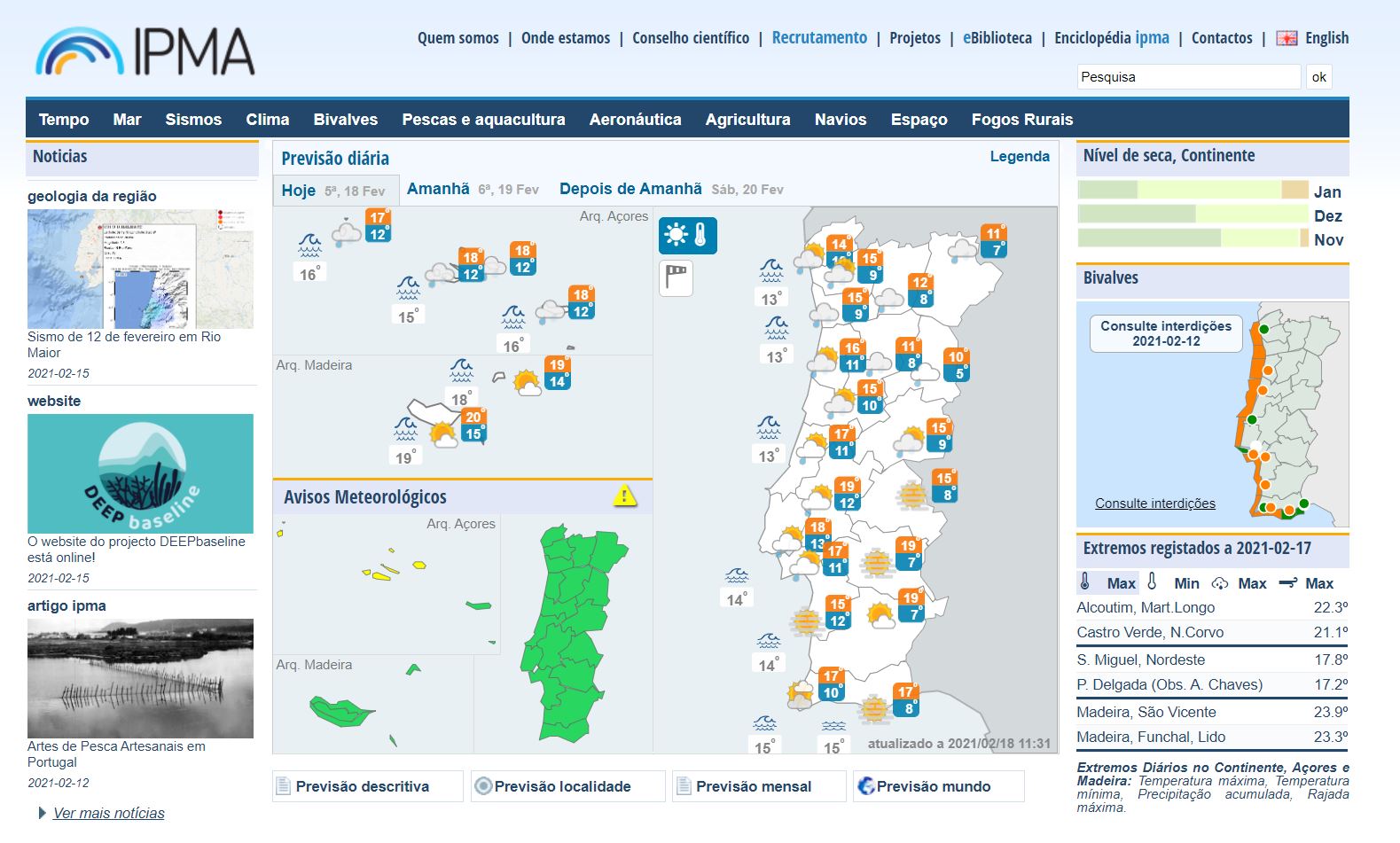Expand Ver mais notícias arrow link

43,813
